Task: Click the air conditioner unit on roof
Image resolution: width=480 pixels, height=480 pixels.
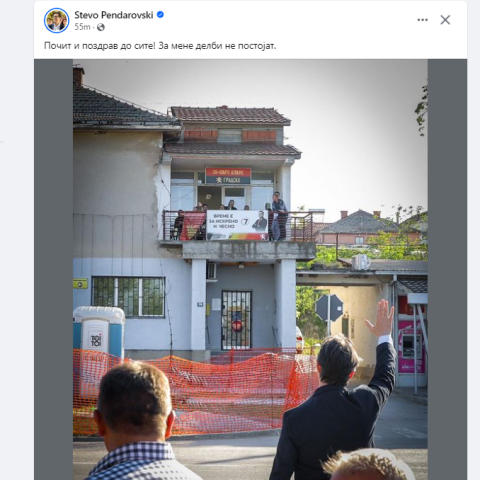Action: [x=361, y=262]
